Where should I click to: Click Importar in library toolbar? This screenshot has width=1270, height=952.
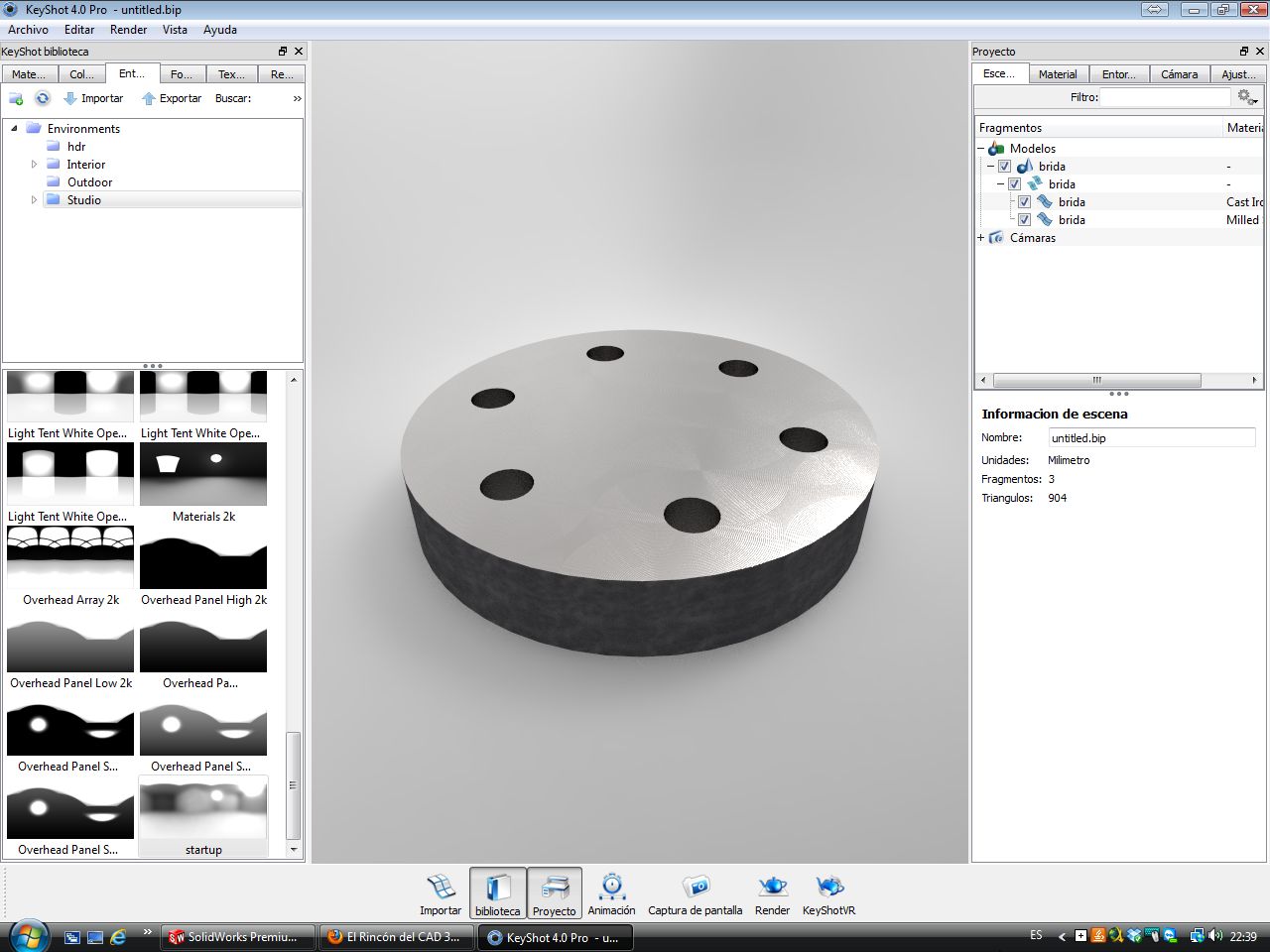[93, 98]
